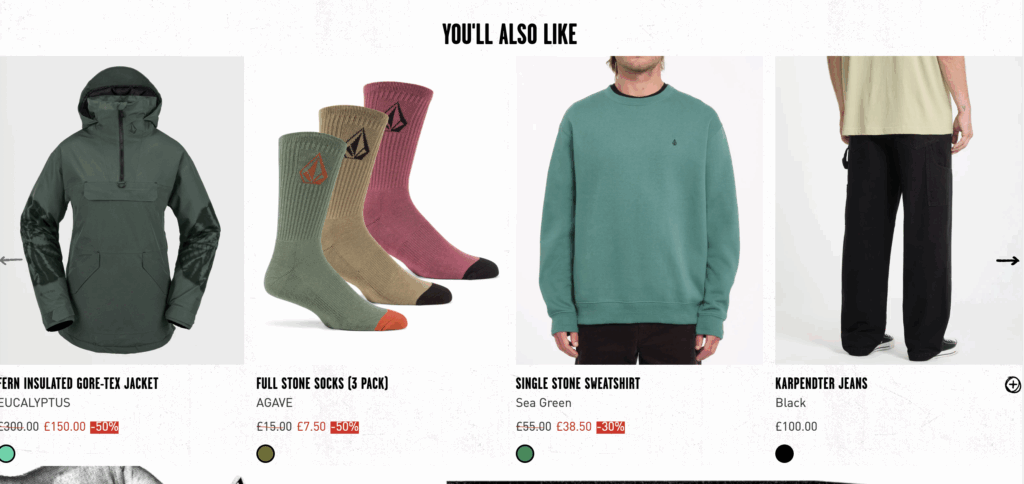
Task: Click quick-add plus icon for Karpendter Jeans
Action: click(1012, 385)
